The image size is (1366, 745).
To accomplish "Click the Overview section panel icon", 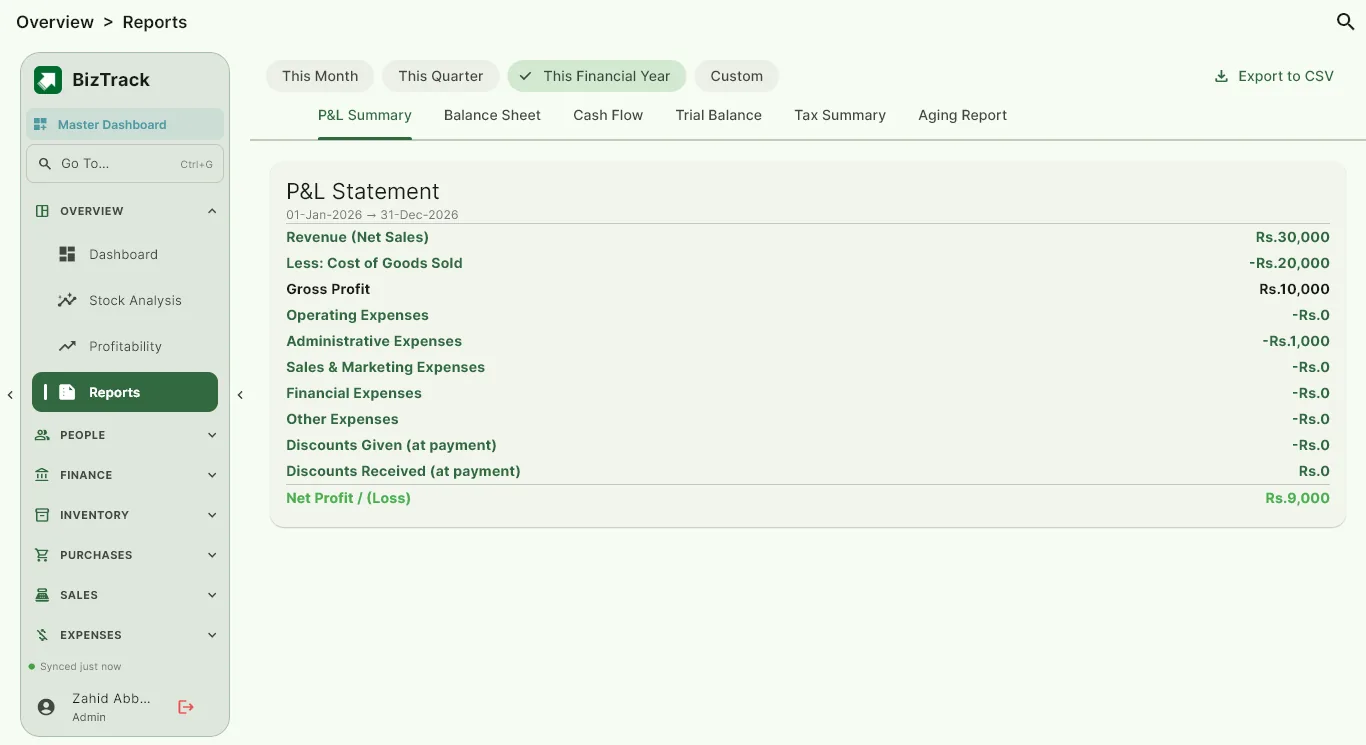I will pos(42,211).
